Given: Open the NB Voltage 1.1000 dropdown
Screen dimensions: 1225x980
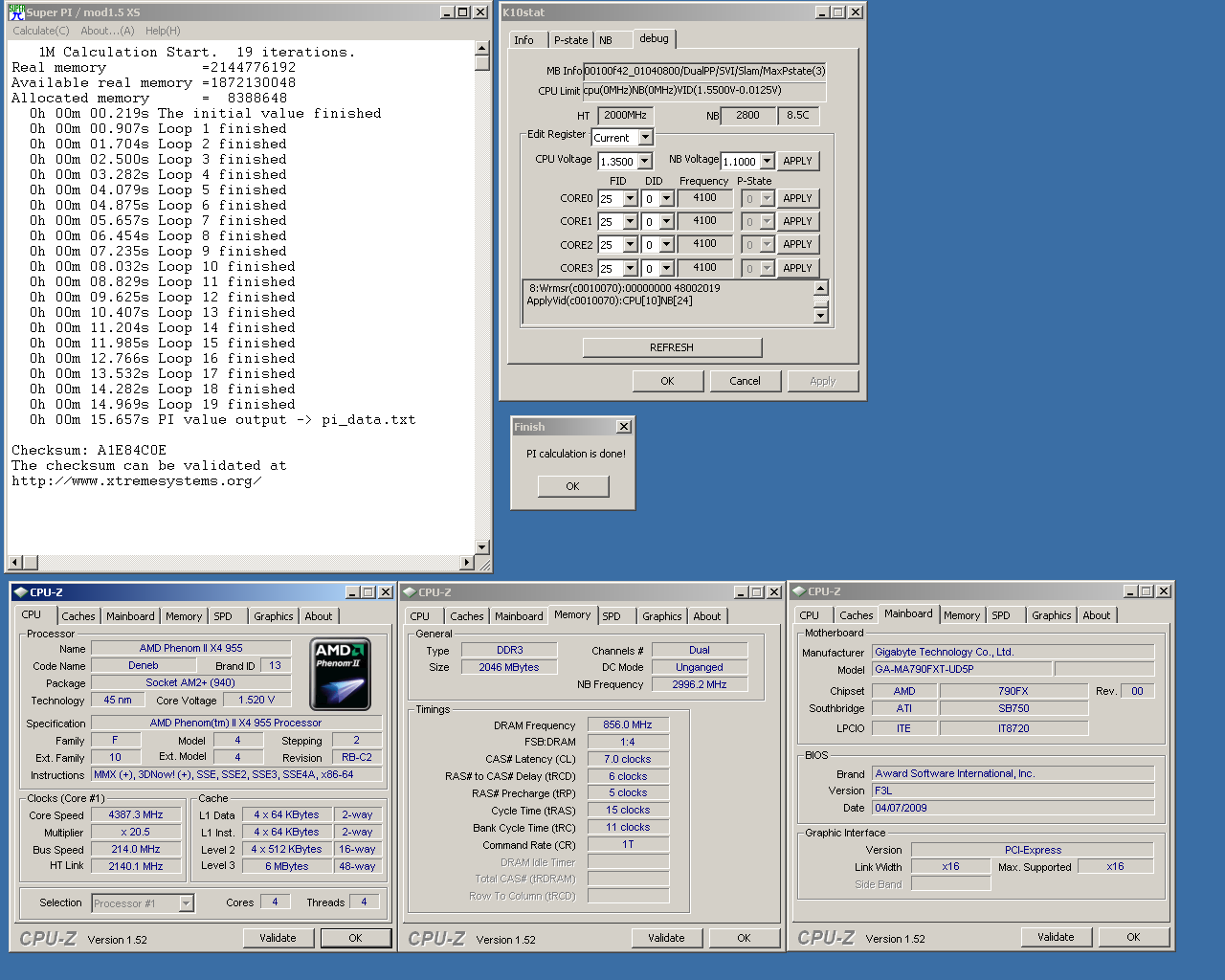Looking at the screenshot, I should pos(768,162).
